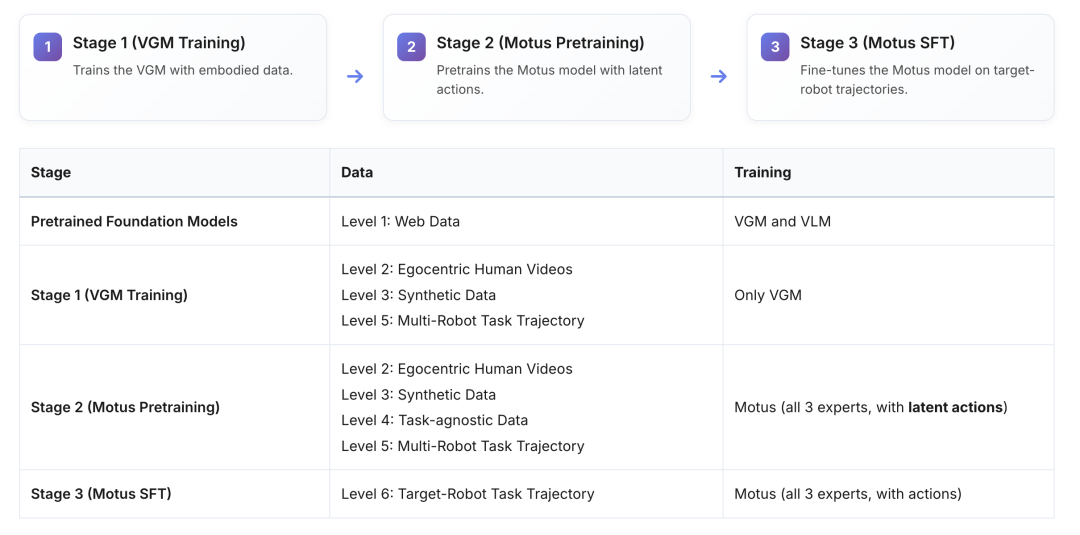Select the Stage 2 (Motus Pretraining) card title
The image size is (1080, 535).
click(x=540, y=43)
